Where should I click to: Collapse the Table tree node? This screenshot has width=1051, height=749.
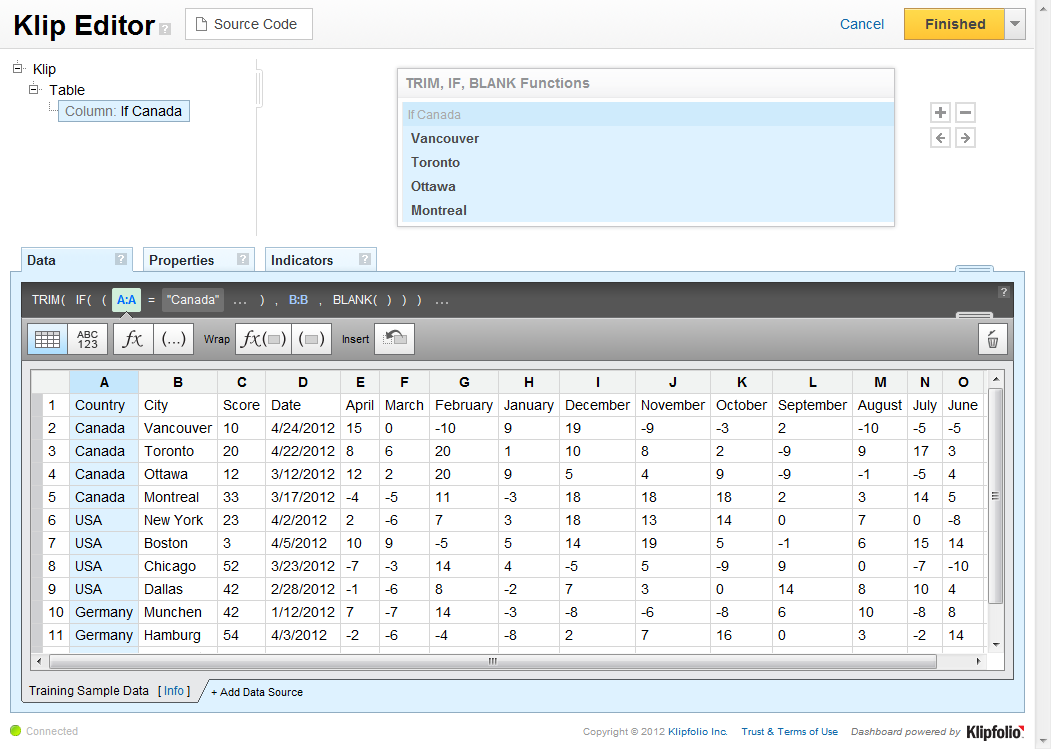point(34,89)
